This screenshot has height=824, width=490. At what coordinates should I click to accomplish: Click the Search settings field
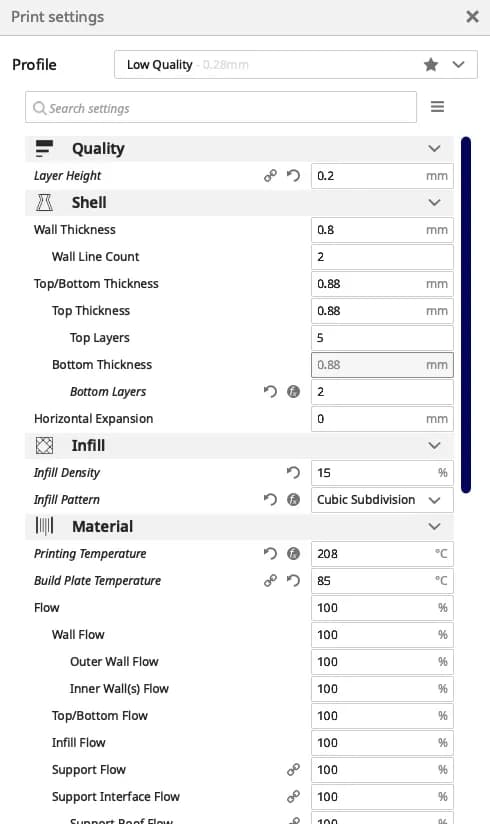pyautogui.click(x=221, y=108)
